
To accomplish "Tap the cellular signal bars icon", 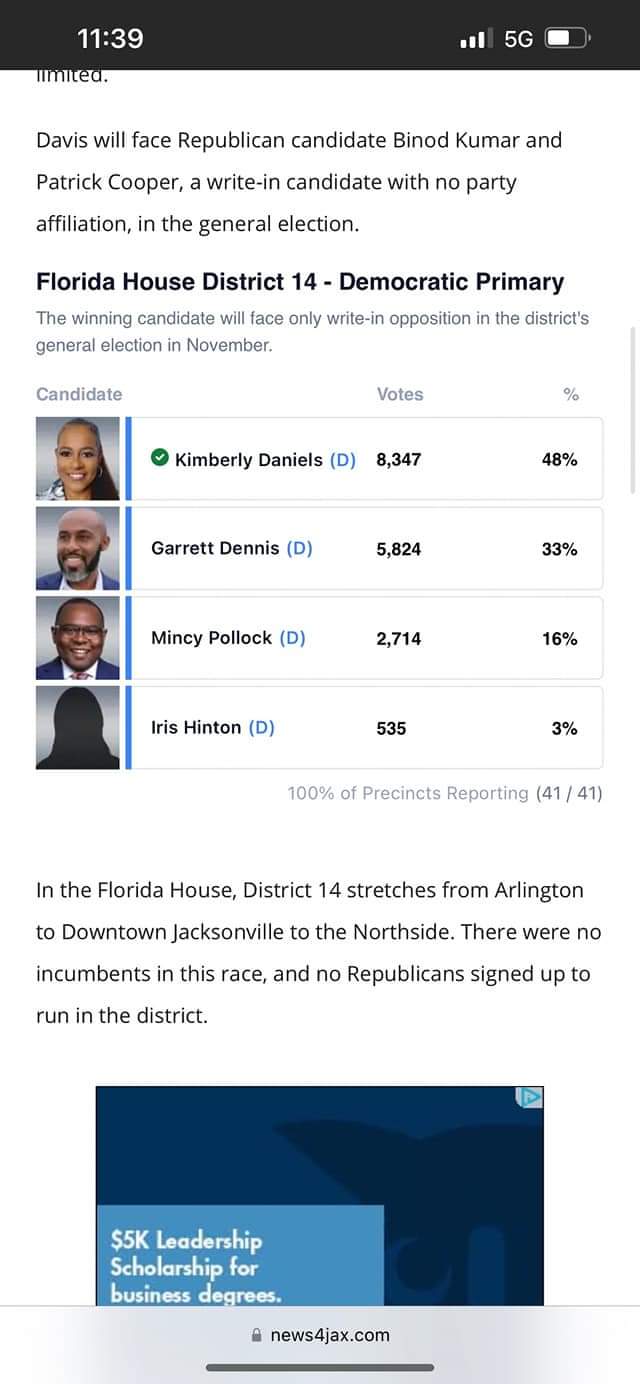I will pyautogui.click(x=476, y=39).
